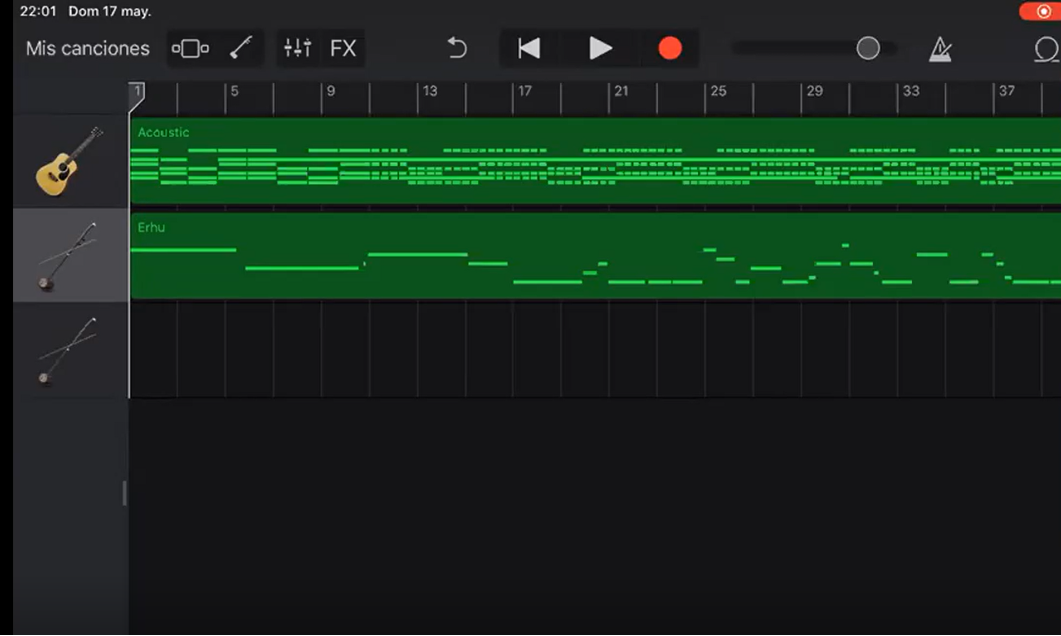The height and width of the screenshot is (636, 1061).
Task: Tap the 22:01 clock in status bar
Action: pos(38,12)
